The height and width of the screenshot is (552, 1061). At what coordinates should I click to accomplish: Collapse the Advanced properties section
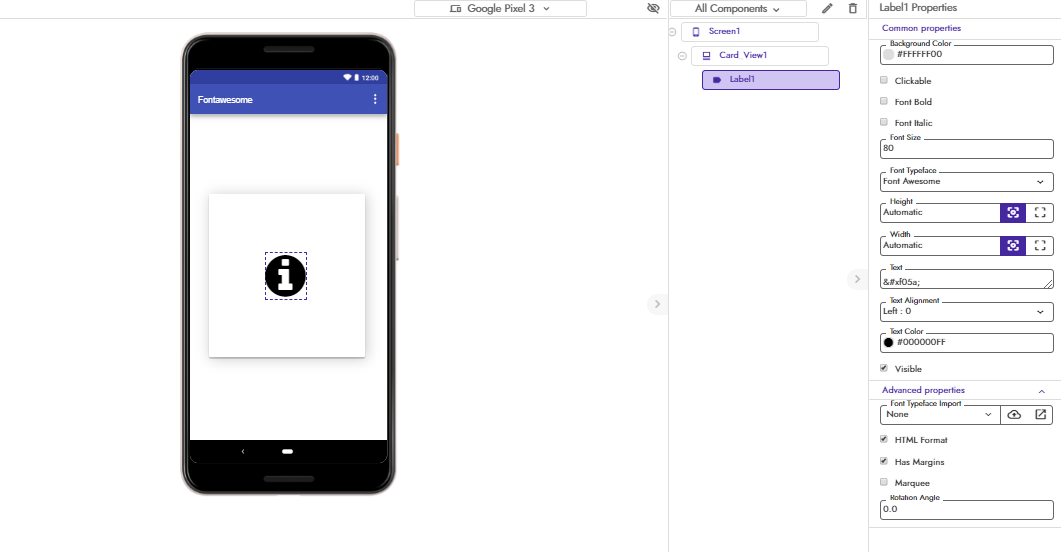point(1041,391)
